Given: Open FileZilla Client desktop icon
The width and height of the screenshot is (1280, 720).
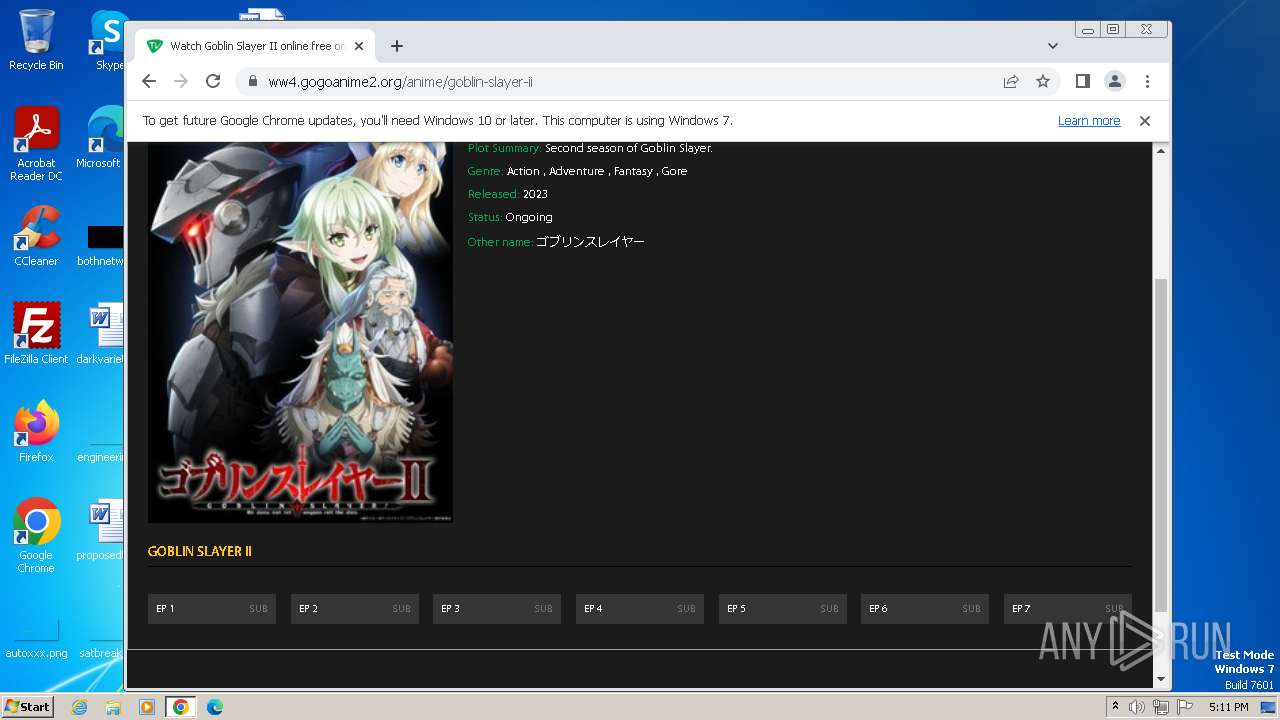Looking at the screenshot, I should [x=36, y=334].
